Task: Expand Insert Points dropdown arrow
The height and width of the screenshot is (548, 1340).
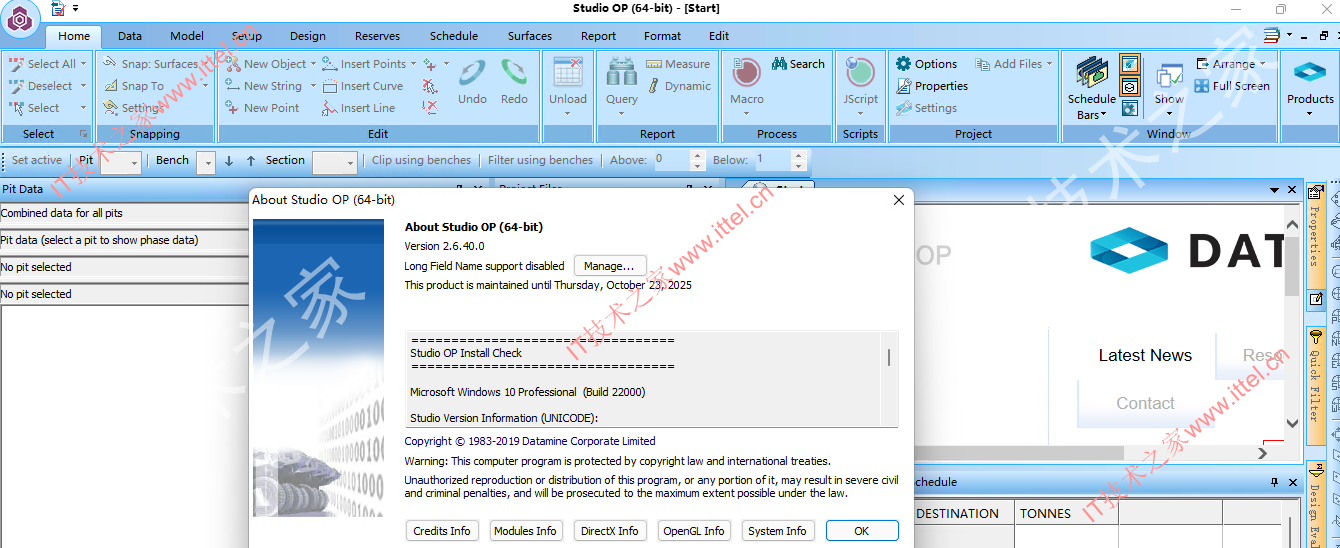Action: (412, 64)
